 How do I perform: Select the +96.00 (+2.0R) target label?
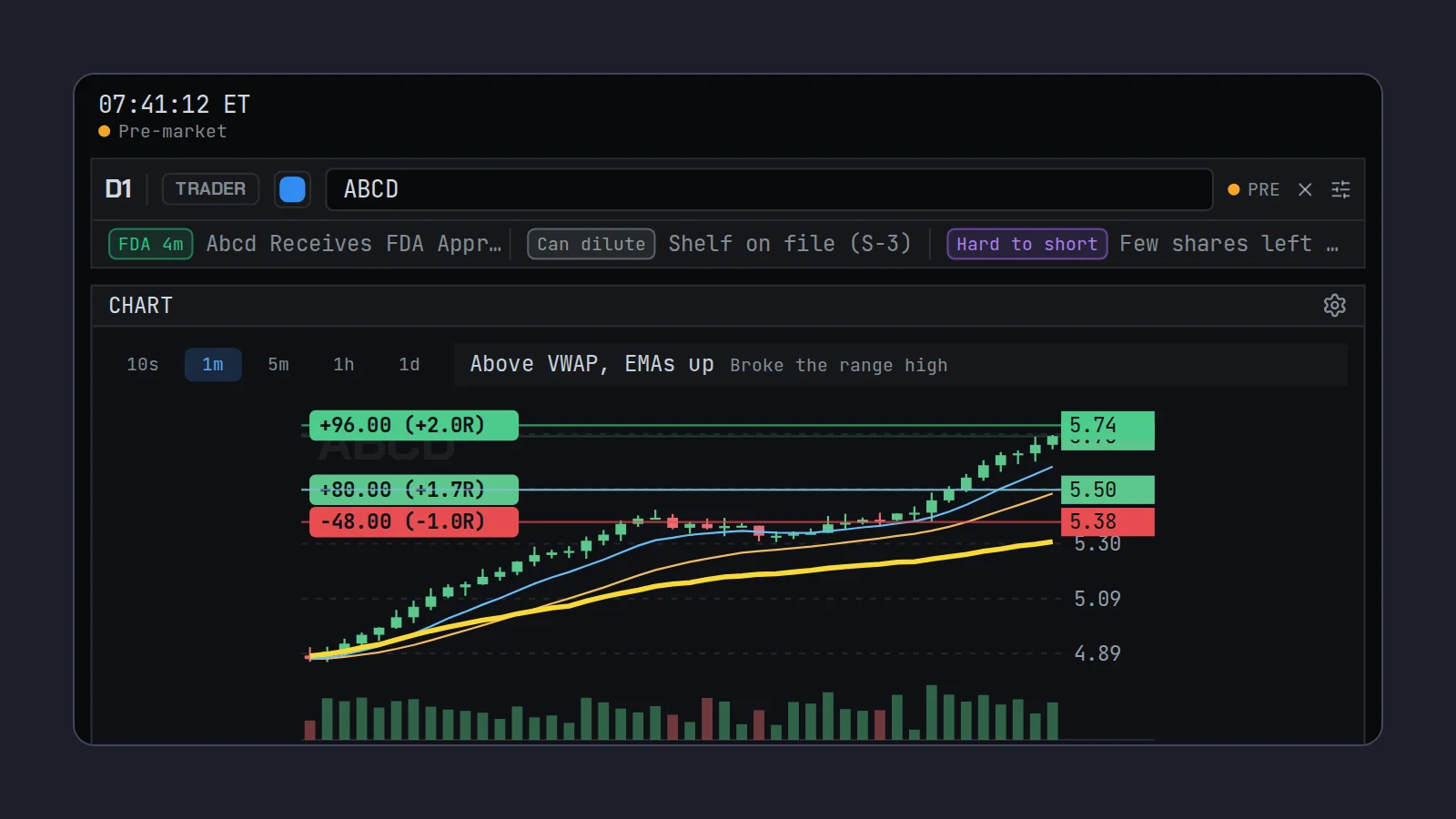tap(414, 425)
